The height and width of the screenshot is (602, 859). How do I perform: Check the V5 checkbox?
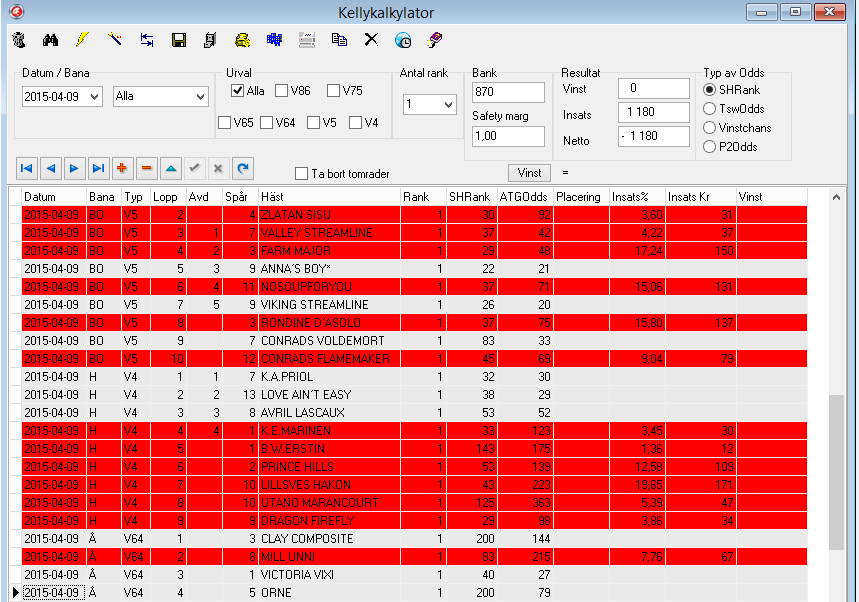click(x=313, y=123)
